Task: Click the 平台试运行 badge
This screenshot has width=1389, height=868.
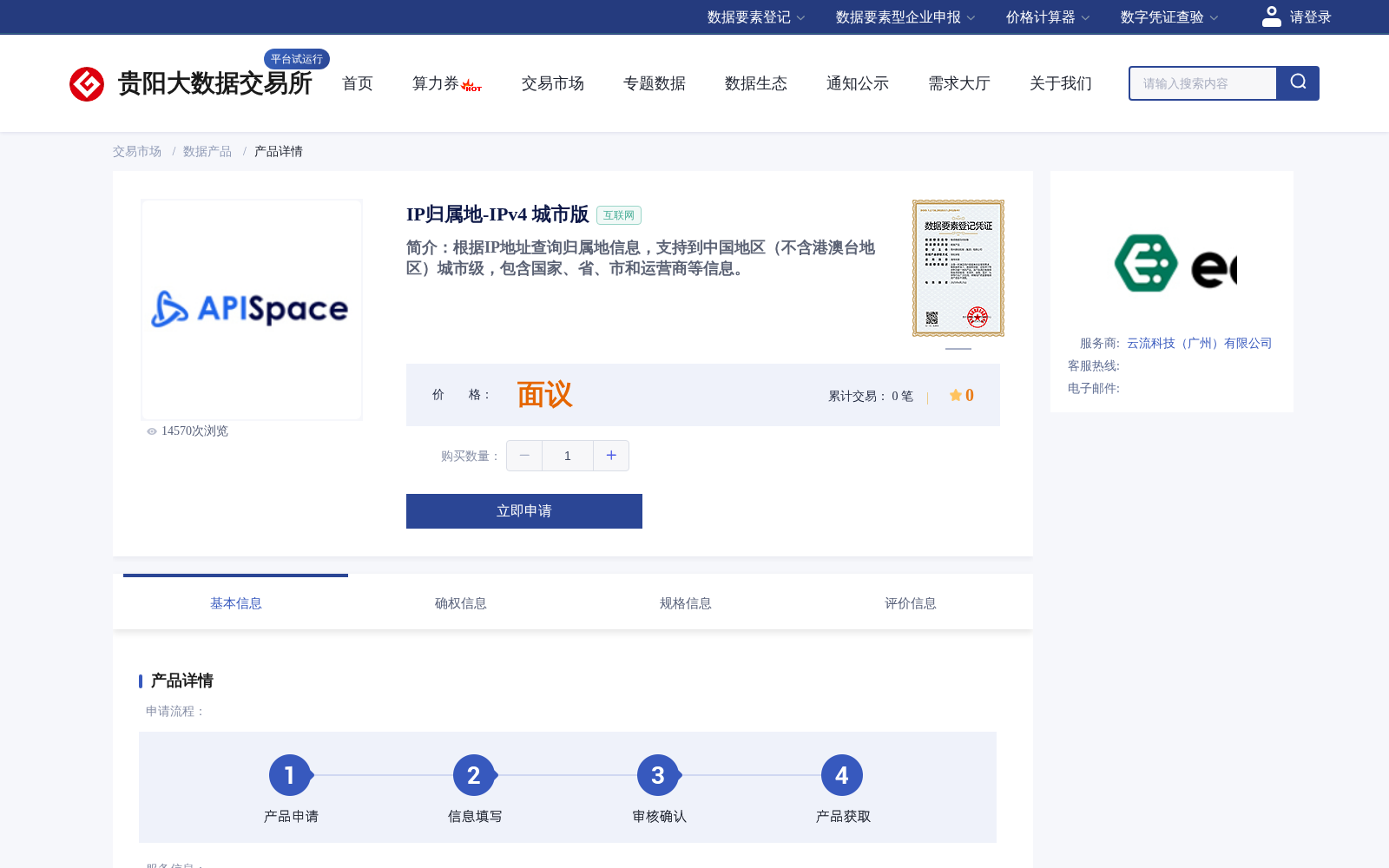Action: click(x=297, y=59)
